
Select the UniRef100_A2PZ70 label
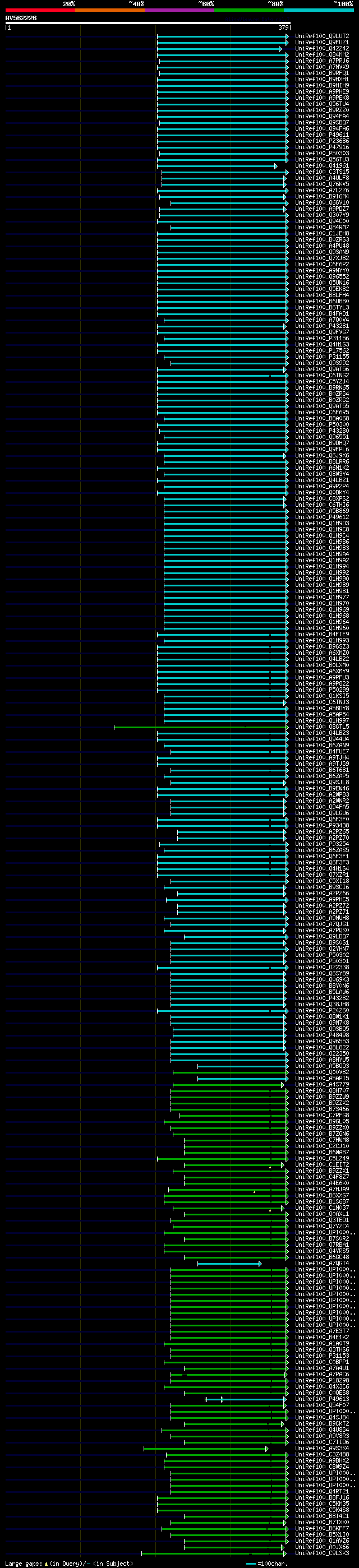click(x=323, y=838)
